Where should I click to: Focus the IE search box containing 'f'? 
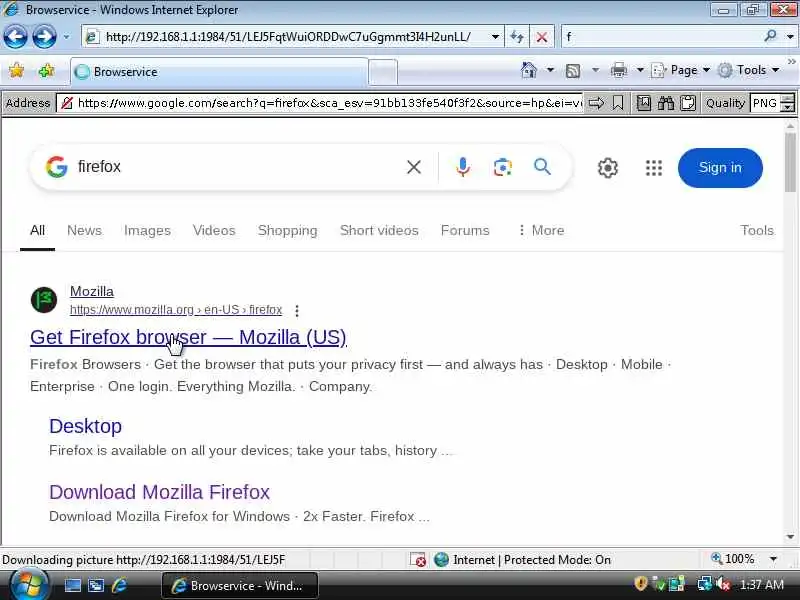tap(661, 37)
